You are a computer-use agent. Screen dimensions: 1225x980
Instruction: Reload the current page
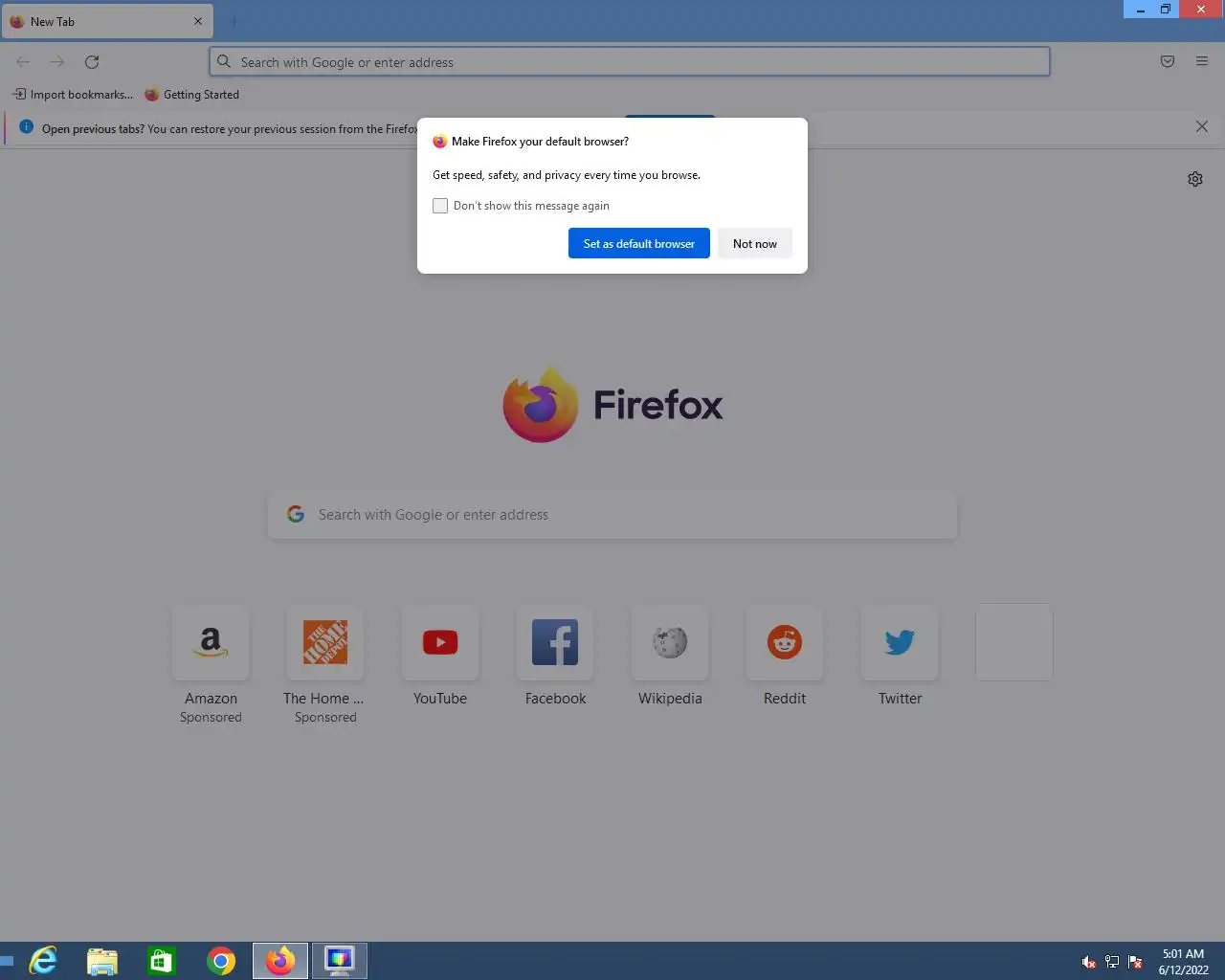[92, 61]
